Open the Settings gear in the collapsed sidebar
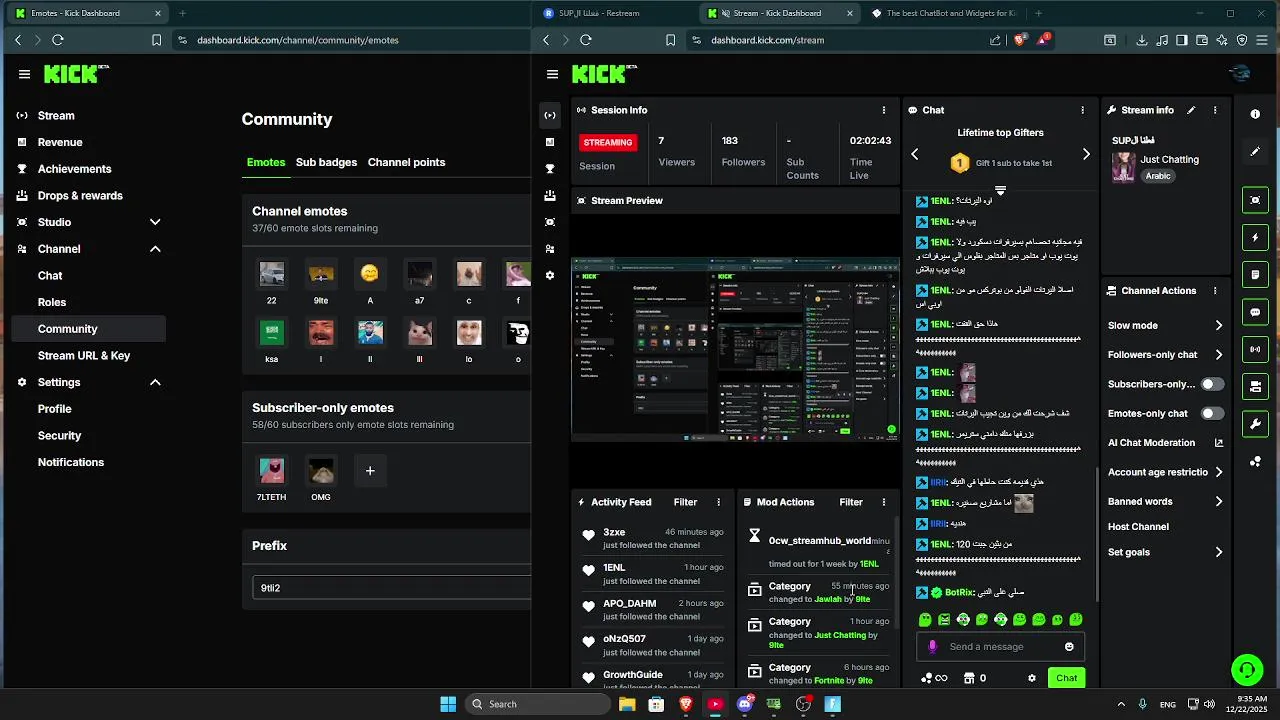Viewport: 1280px width, 720px height. (550, 275)
